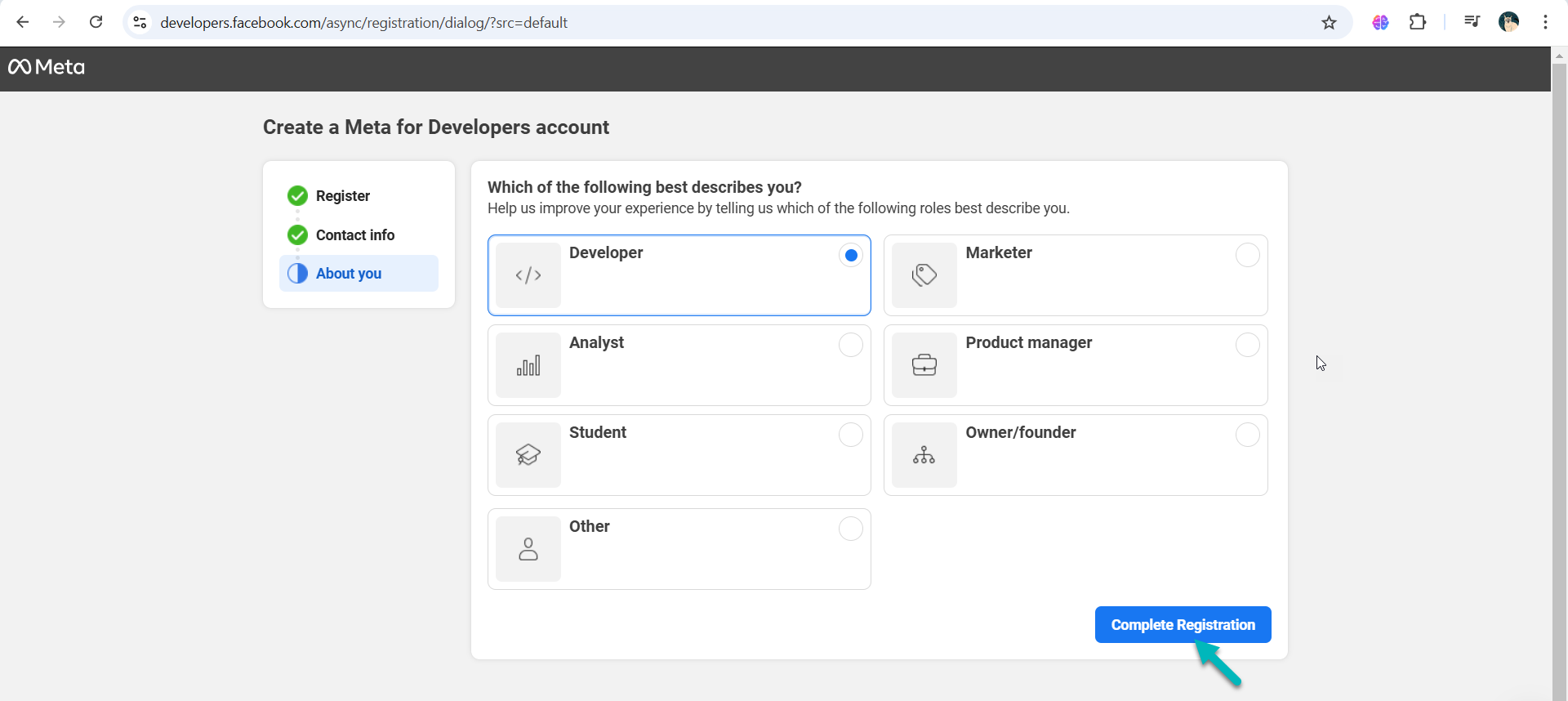Click the Complete Registration button
Screen dimensions: 1568x701
(1183, 625)
